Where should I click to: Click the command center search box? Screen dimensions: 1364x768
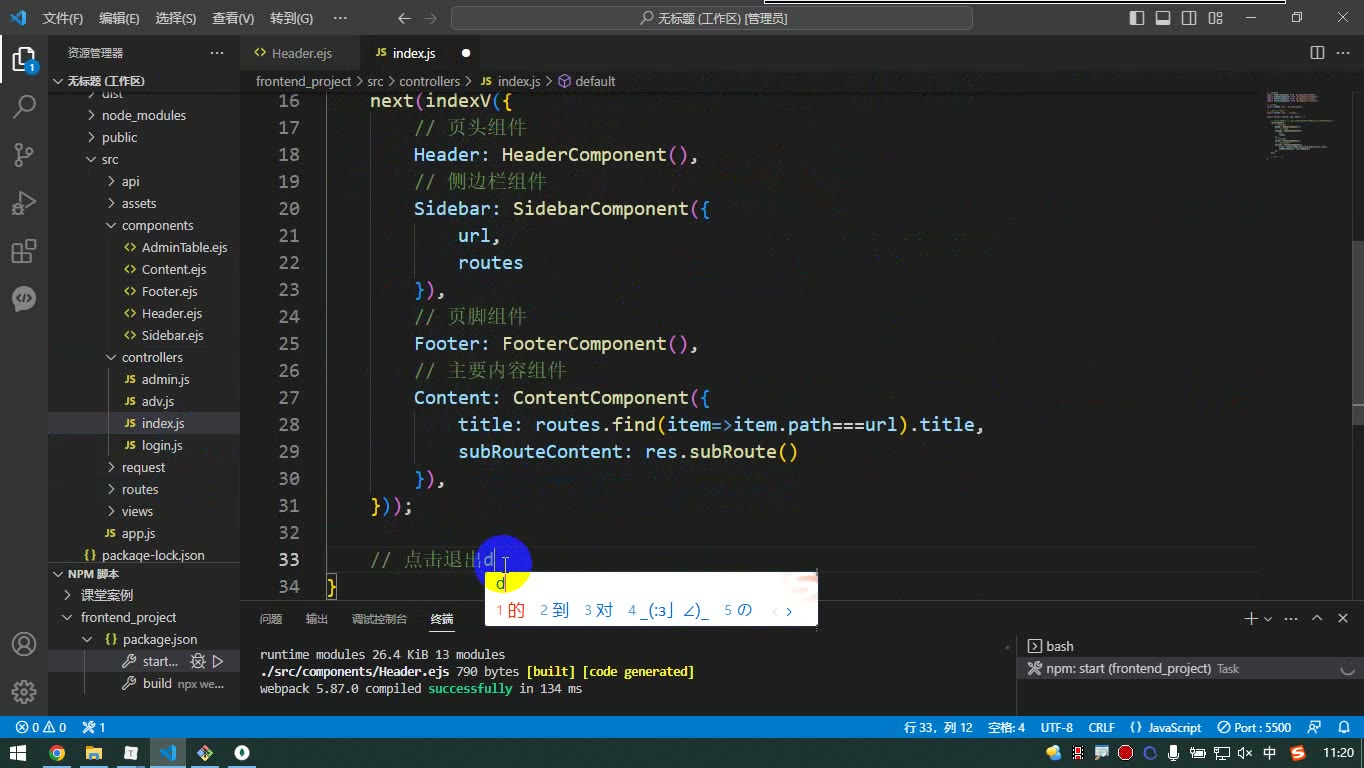[x=712, y=18]
